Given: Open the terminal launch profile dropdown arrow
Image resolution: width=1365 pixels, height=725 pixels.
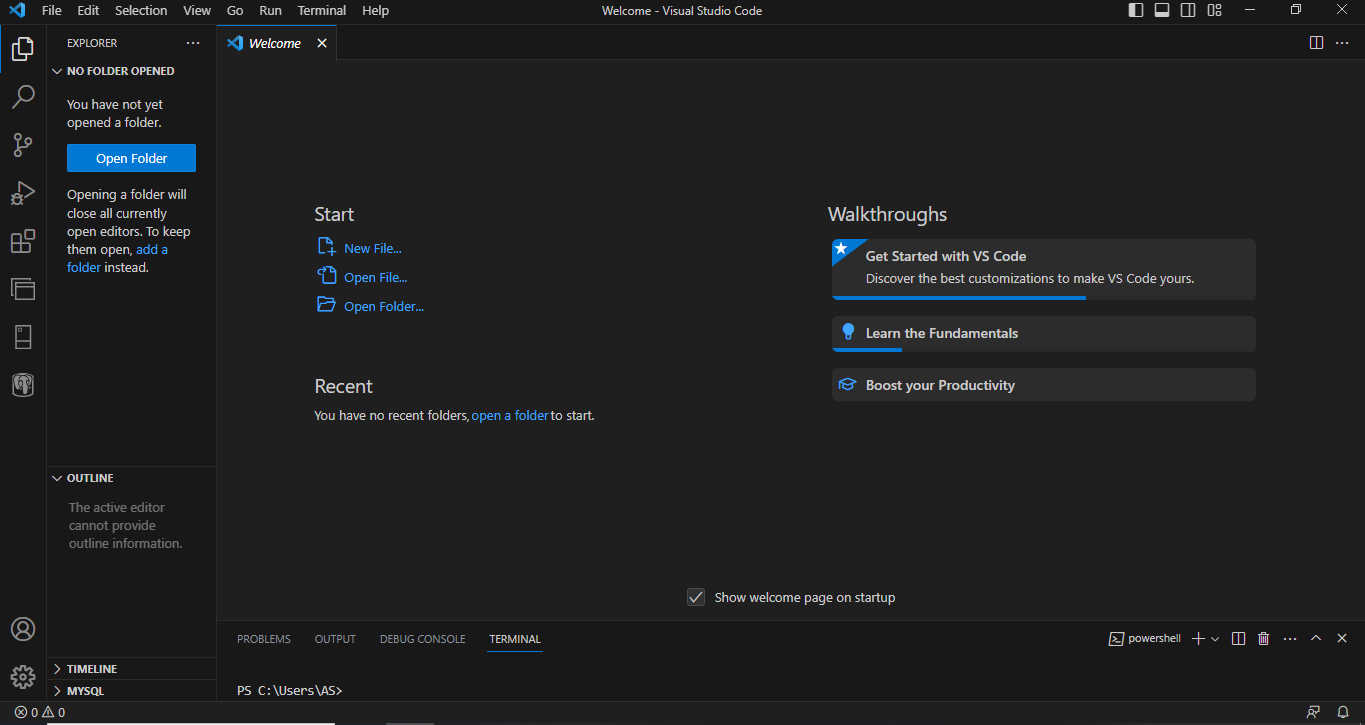Looking at the screenshot, I should coord(1215,638).
